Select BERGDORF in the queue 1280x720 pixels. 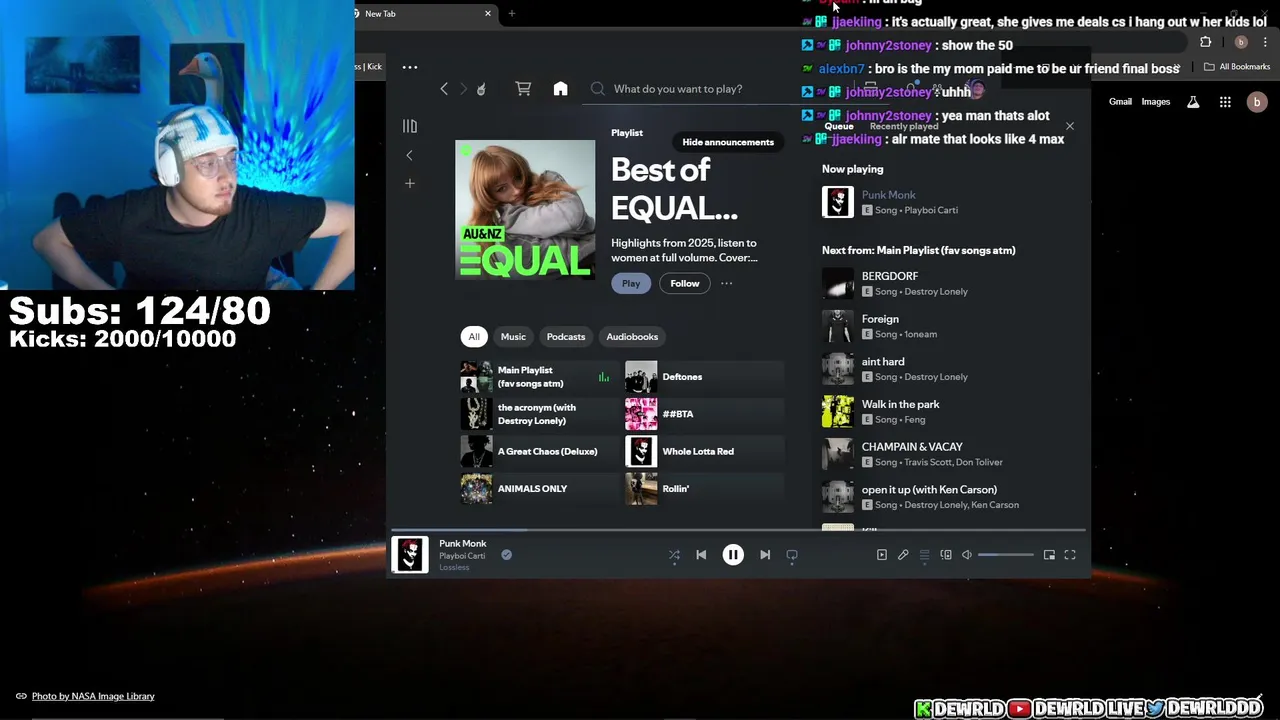point(948,283)
